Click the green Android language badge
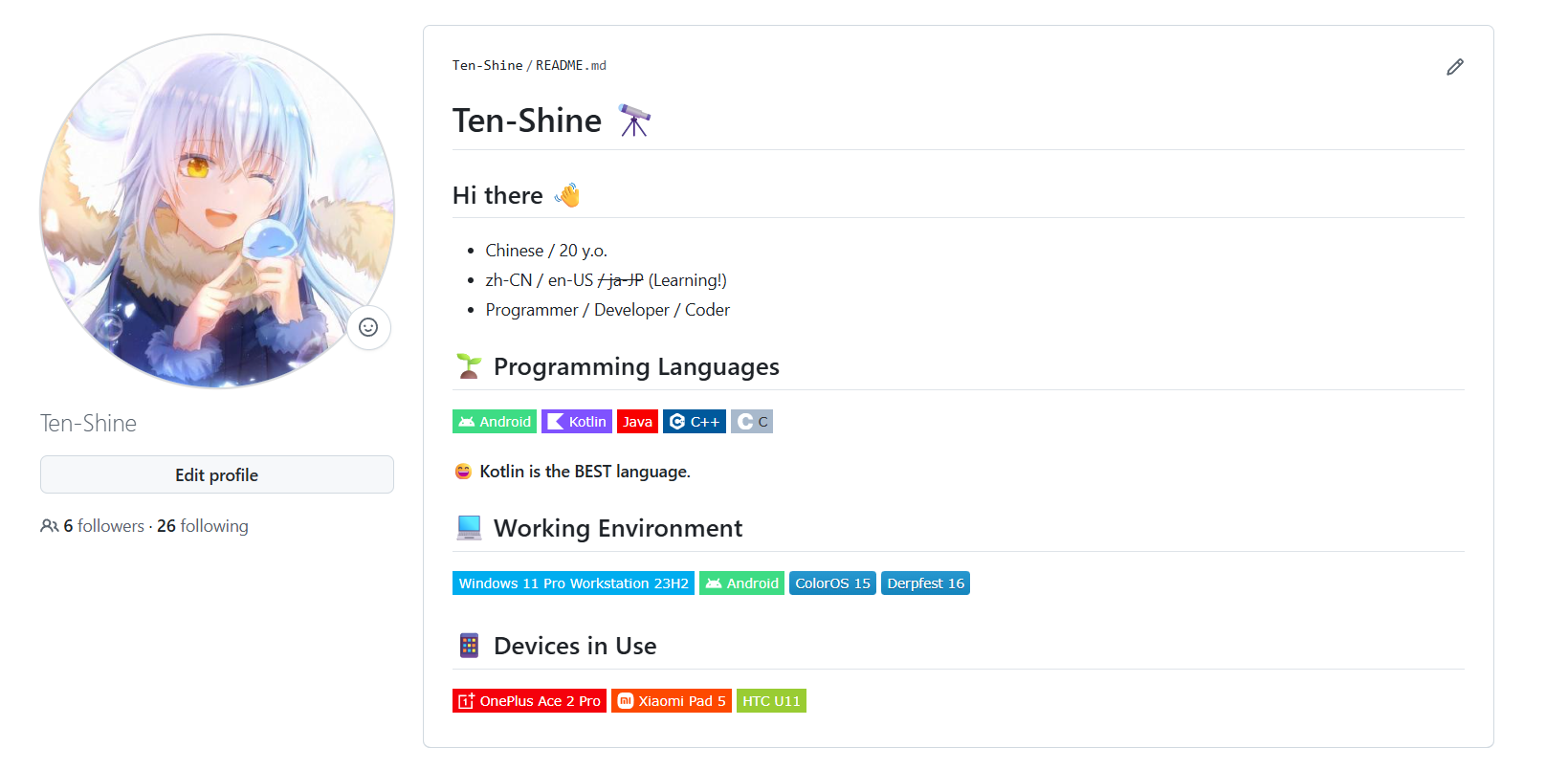This screenshot has height=770, width=1568. pyautogui.click(x=495, y=422)
